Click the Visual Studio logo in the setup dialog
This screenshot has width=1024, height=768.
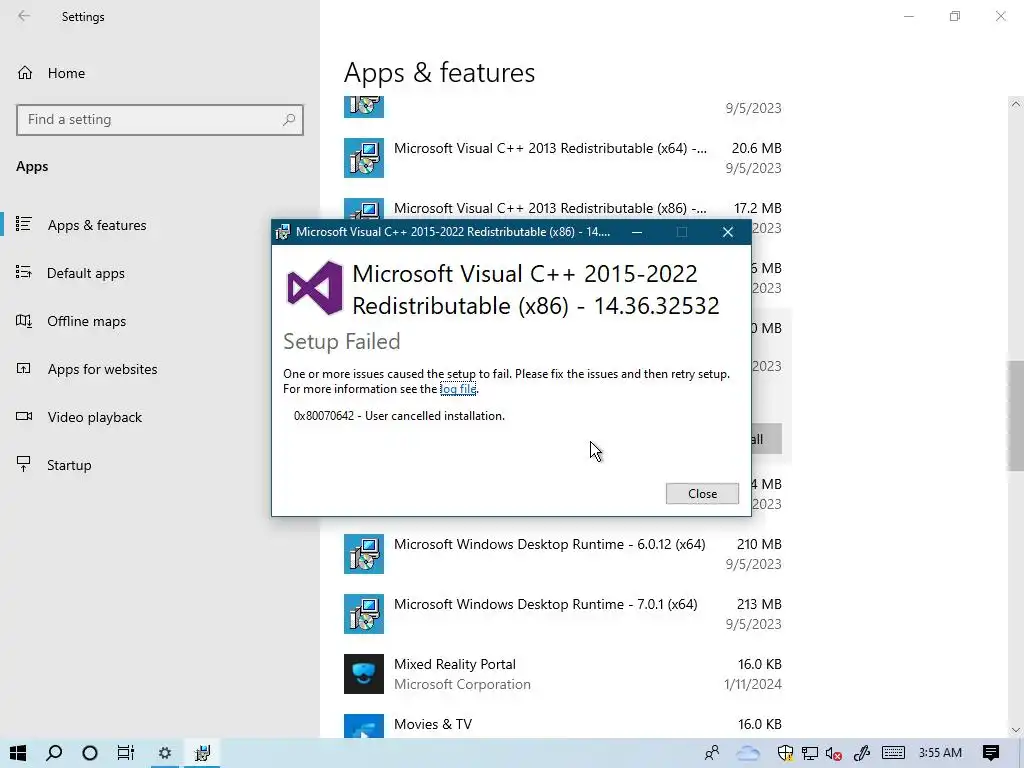point(315,288)
